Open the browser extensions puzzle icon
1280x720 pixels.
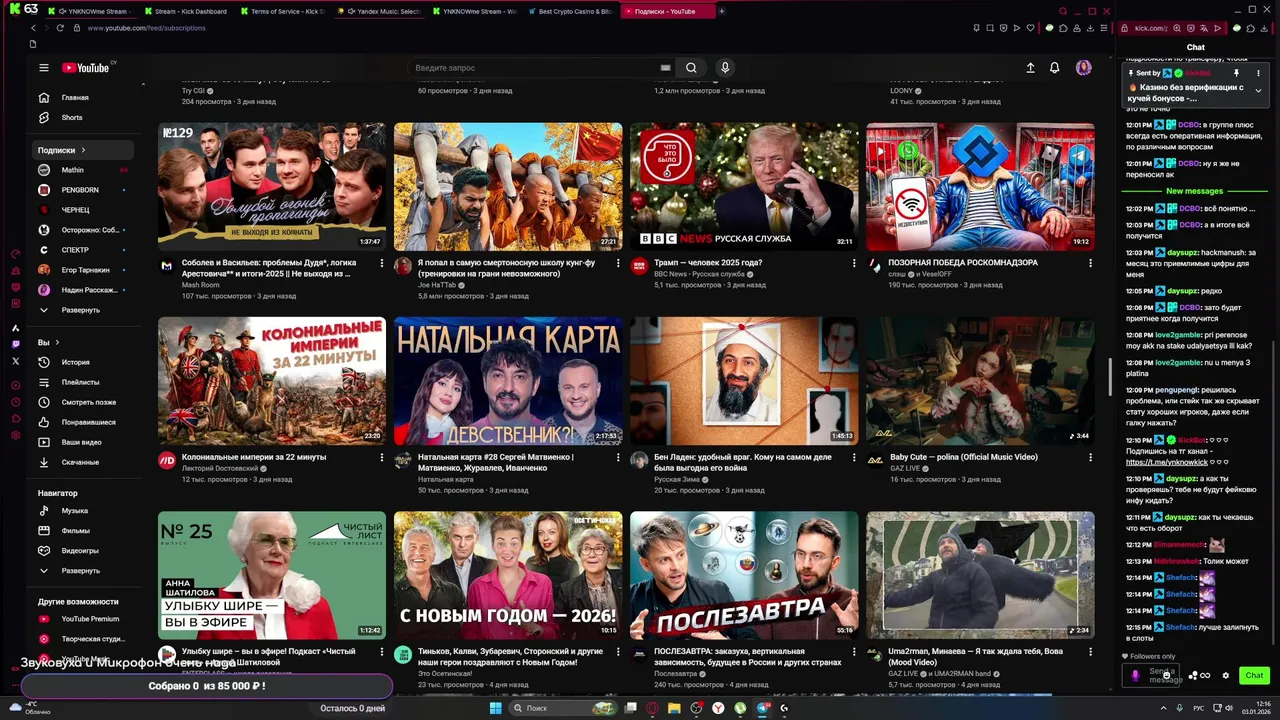(1065, 28)
